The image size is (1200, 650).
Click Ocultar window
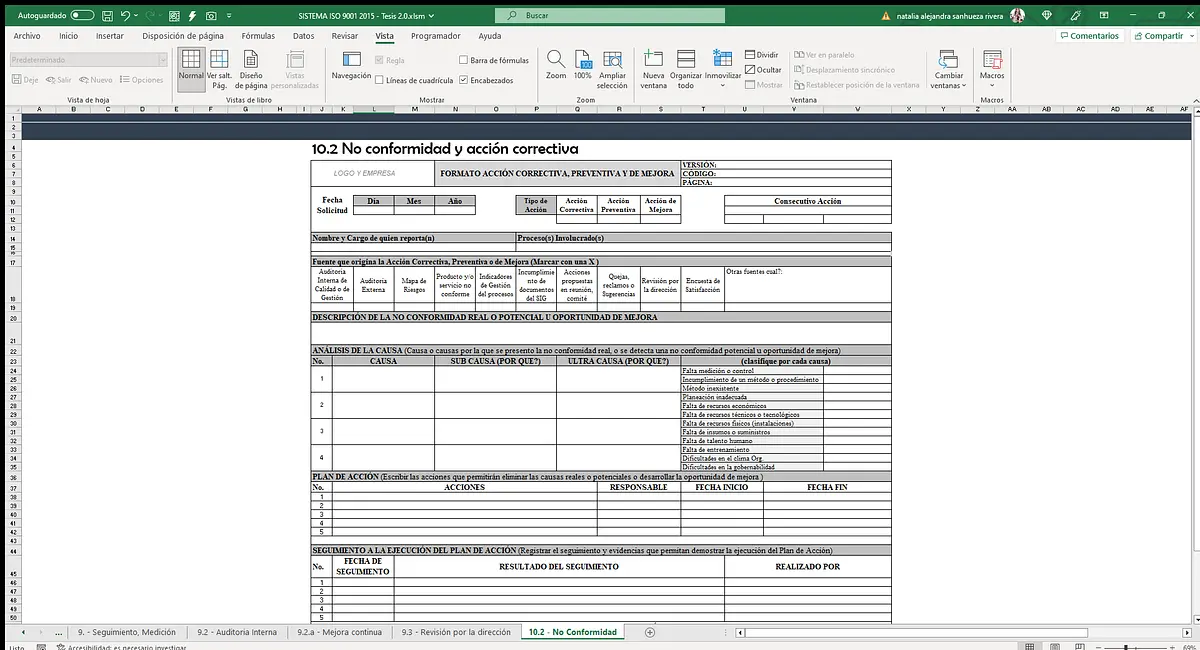(763, 70)
